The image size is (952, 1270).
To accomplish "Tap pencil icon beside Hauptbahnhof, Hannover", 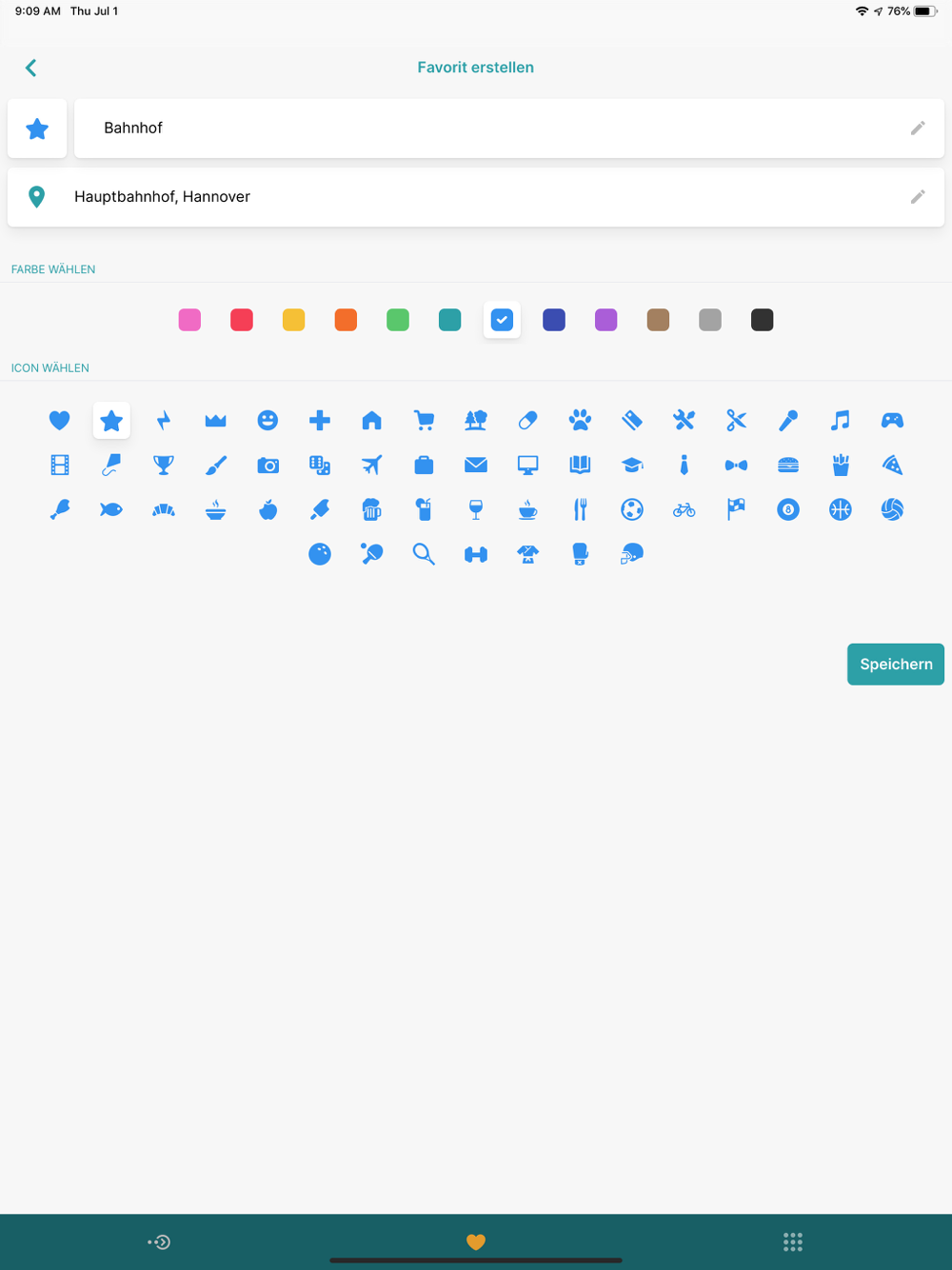I will point(918,196).
